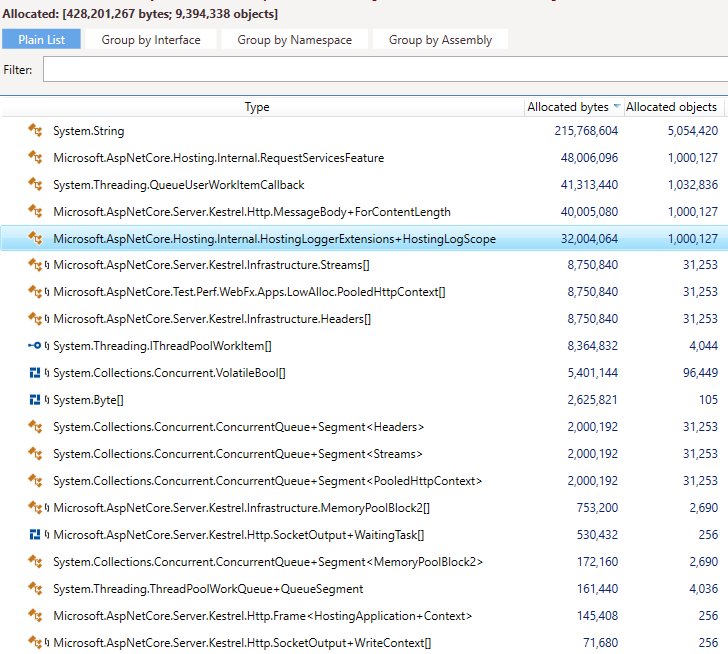This screenshot has width=728, height=654.
Task: Click the array class icon for PooledHttpContext[]
Action: [35, 291]
